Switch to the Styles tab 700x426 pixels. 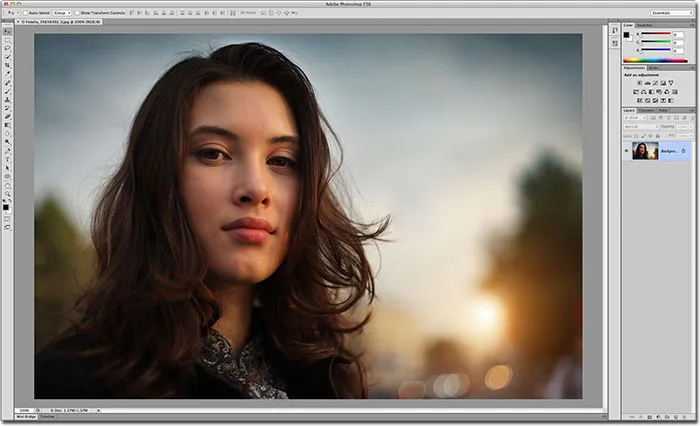click(x=653, y=68)
